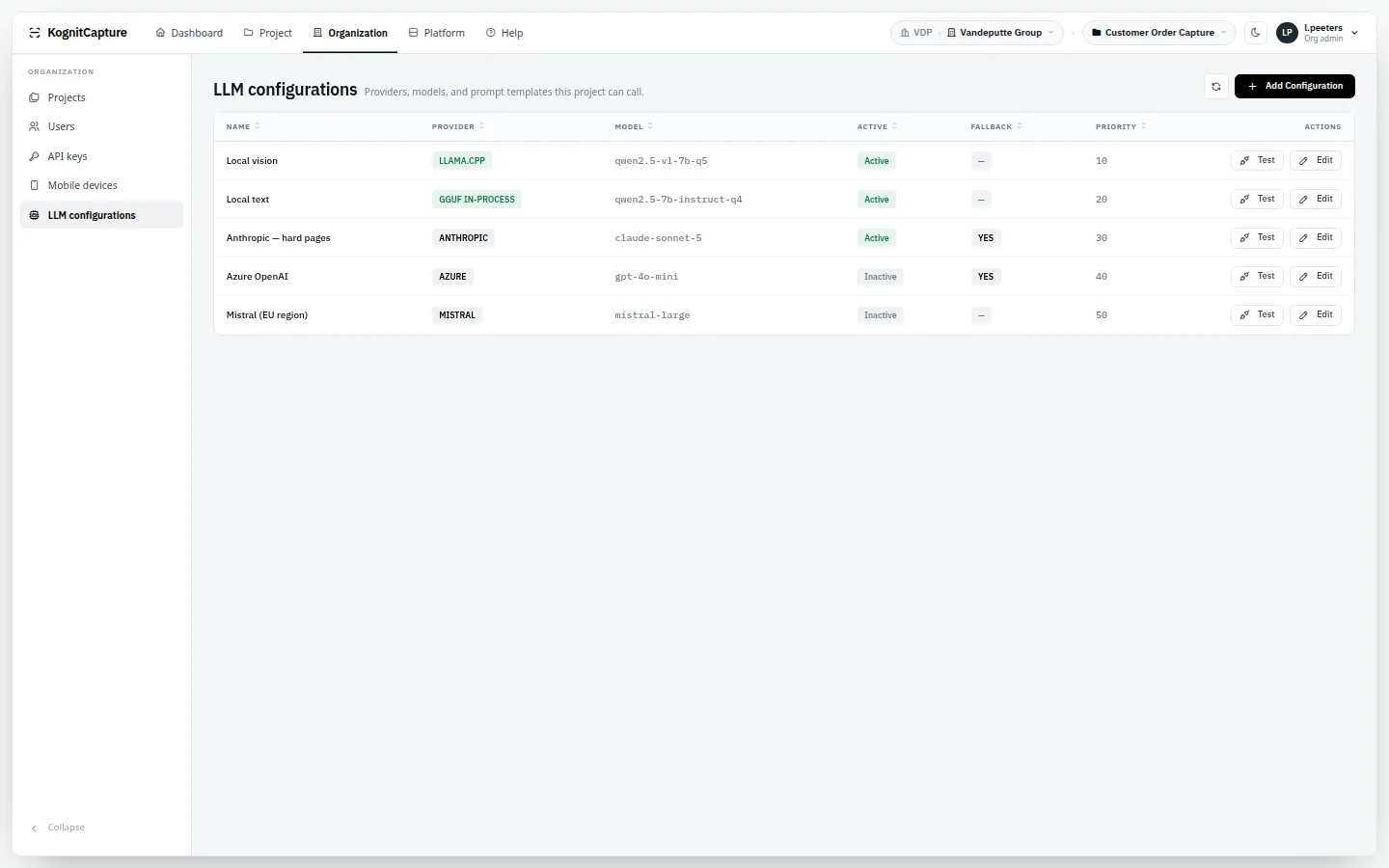Edit the Local text configuration
The image size is (1389, 868).
tap(1316, 199)
